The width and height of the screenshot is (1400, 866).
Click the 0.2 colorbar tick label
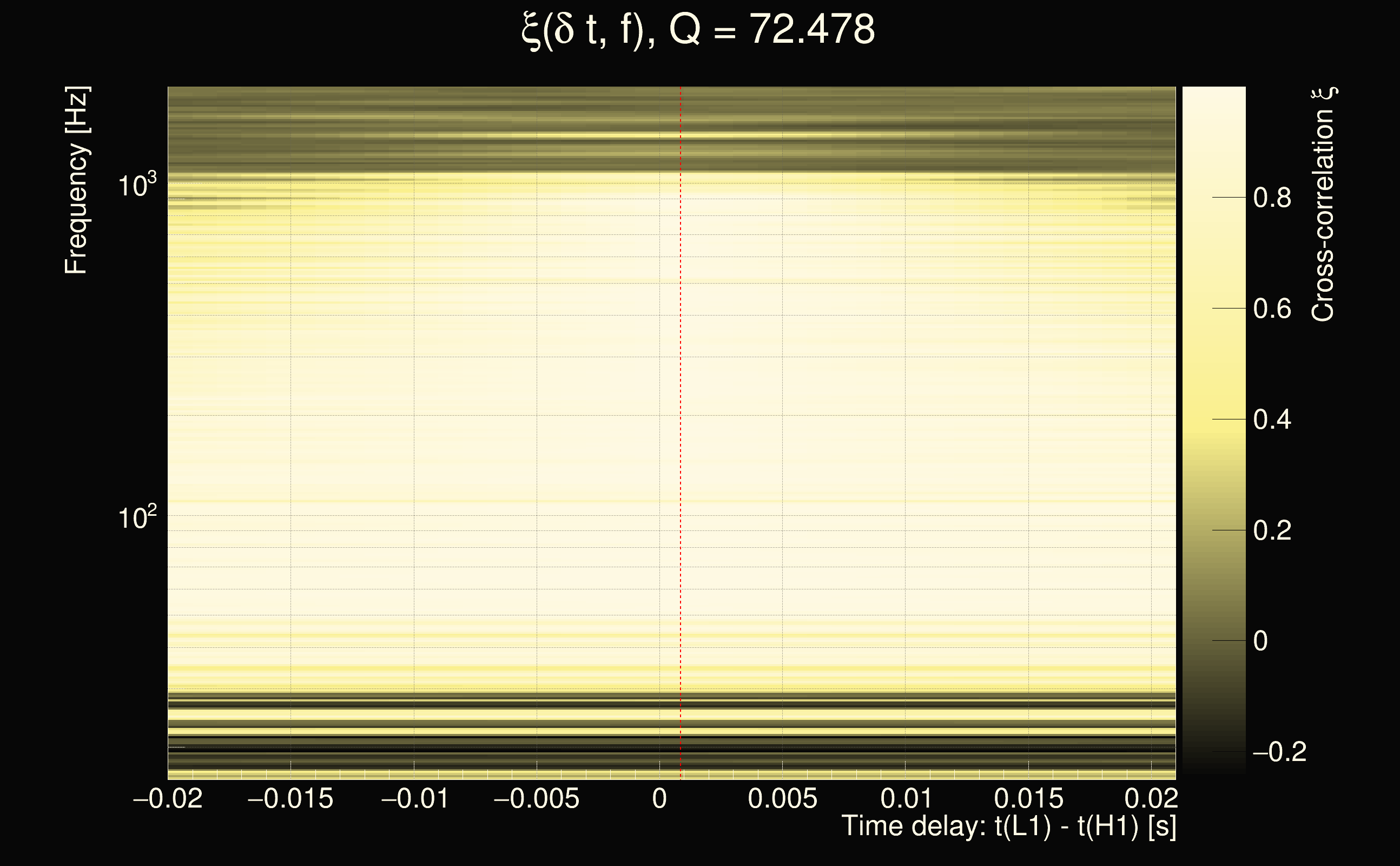point(1272,530)
